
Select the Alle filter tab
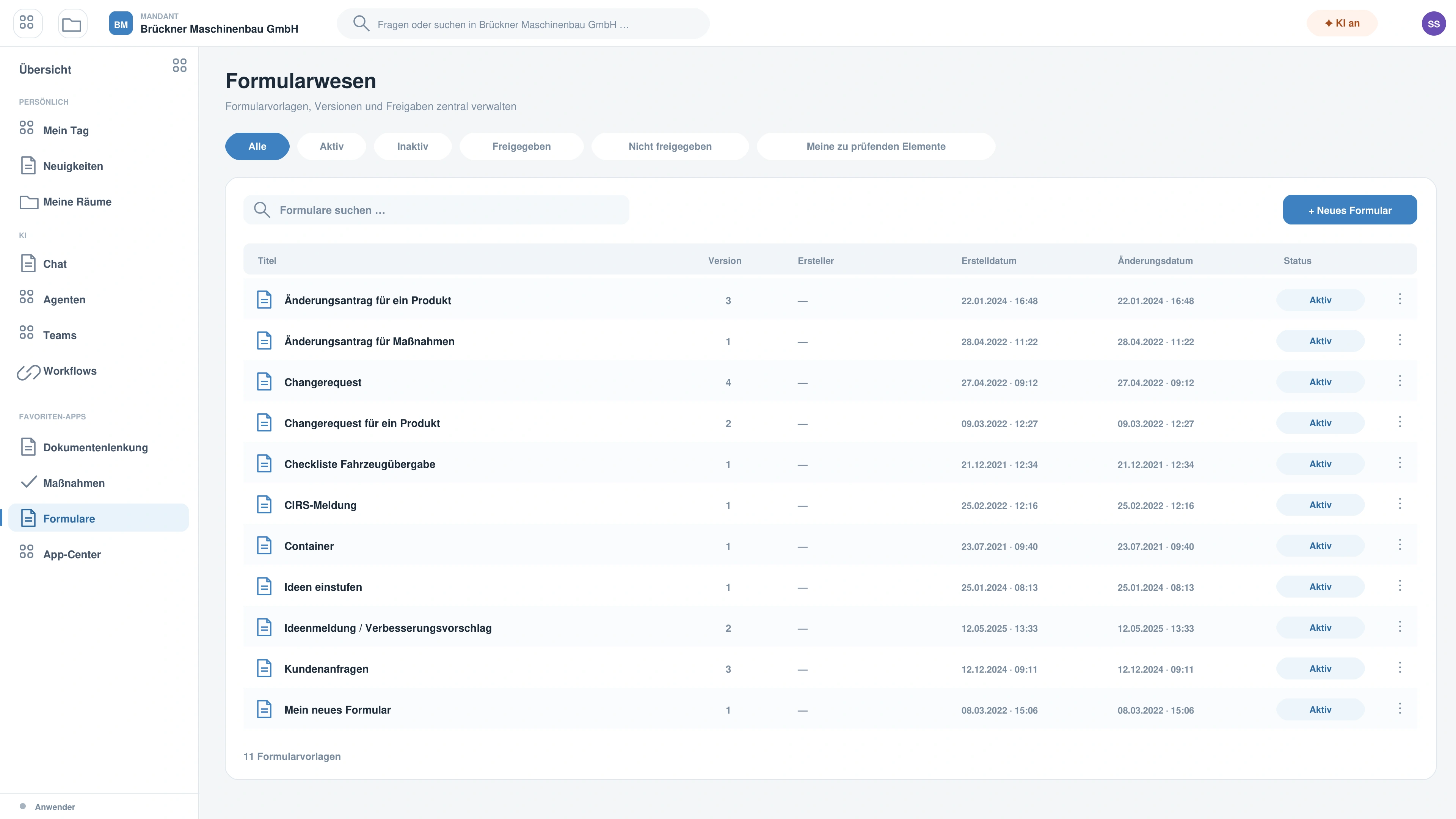point(257,146)
